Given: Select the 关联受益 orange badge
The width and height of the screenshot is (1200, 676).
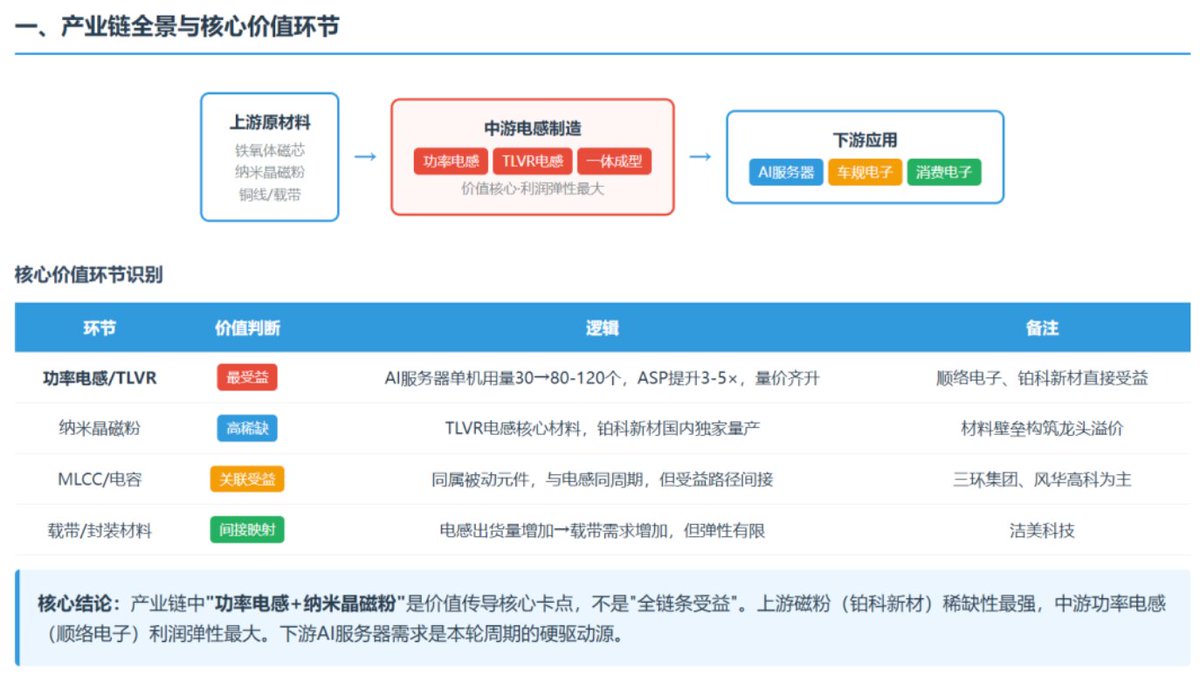Looking at the screenshot, I should (x=247, y=479).
